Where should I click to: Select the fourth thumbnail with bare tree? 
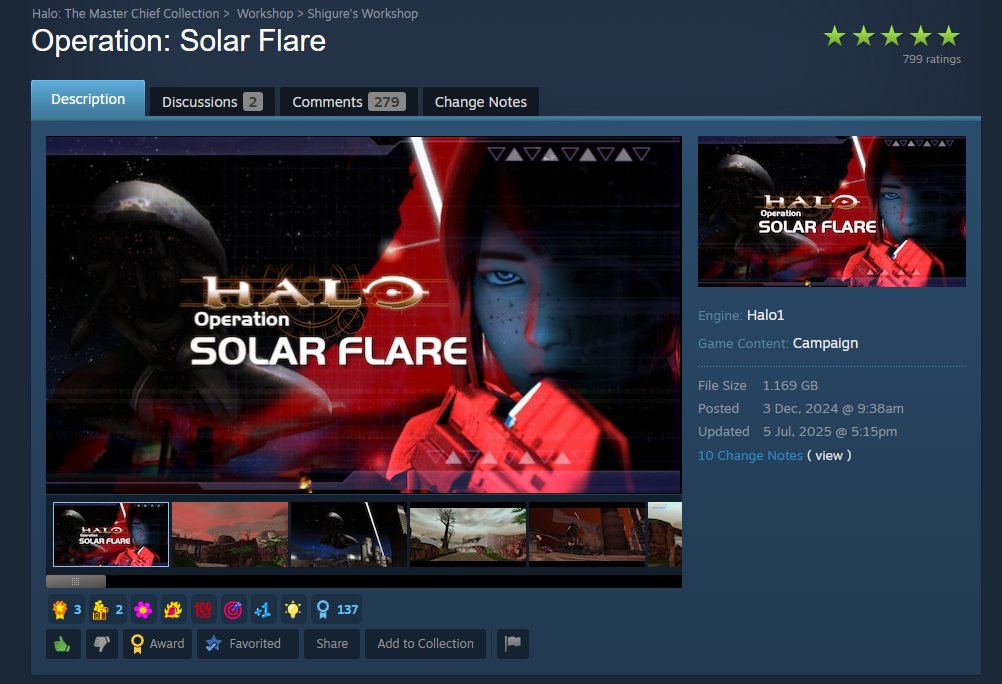[x=468, y=534]
